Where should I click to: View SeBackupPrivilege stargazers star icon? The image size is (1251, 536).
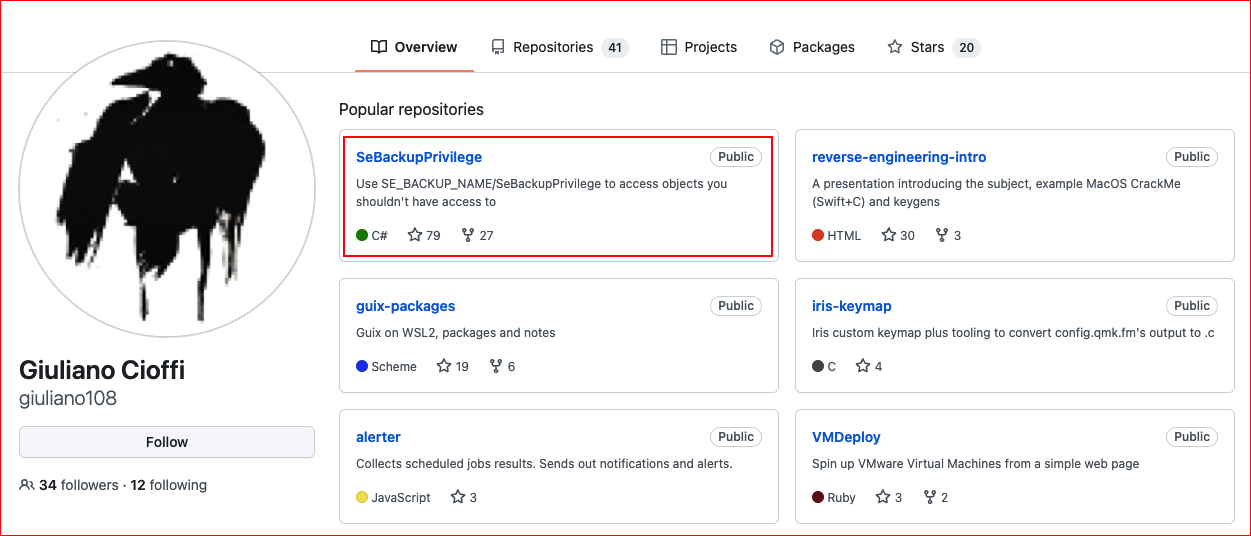click(415, 235)
